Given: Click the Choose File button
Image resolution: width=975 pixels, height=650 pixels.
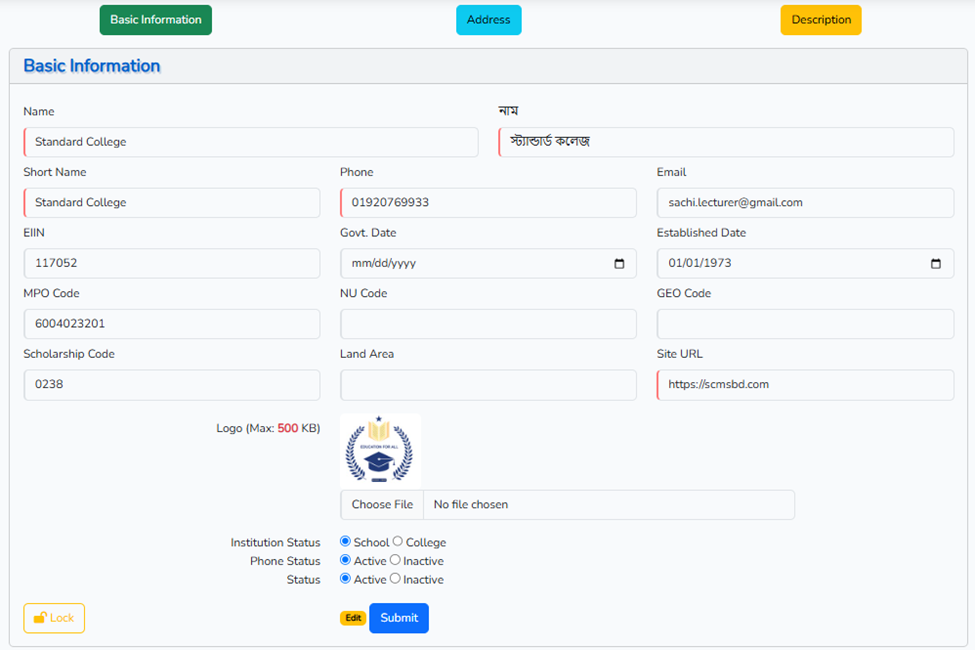Looking at the screenshot, I should click(382, 505).
